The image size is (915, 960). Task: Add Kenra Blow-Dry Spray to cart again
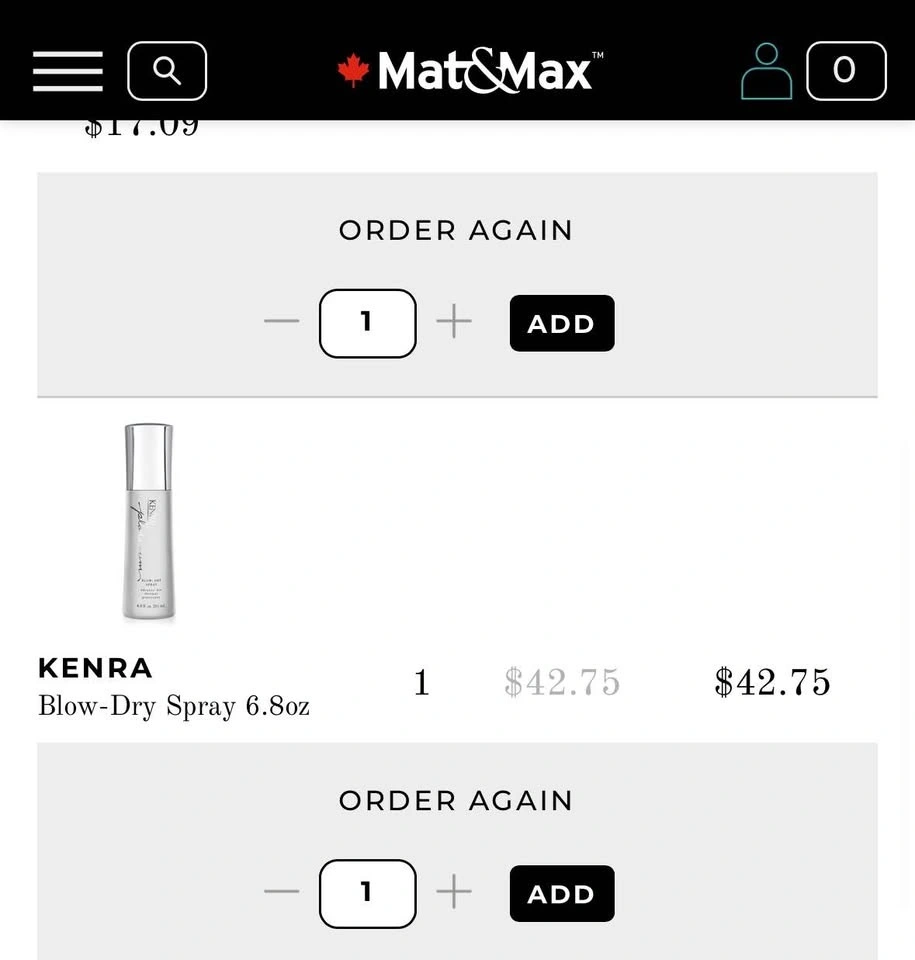pos(561,893)
